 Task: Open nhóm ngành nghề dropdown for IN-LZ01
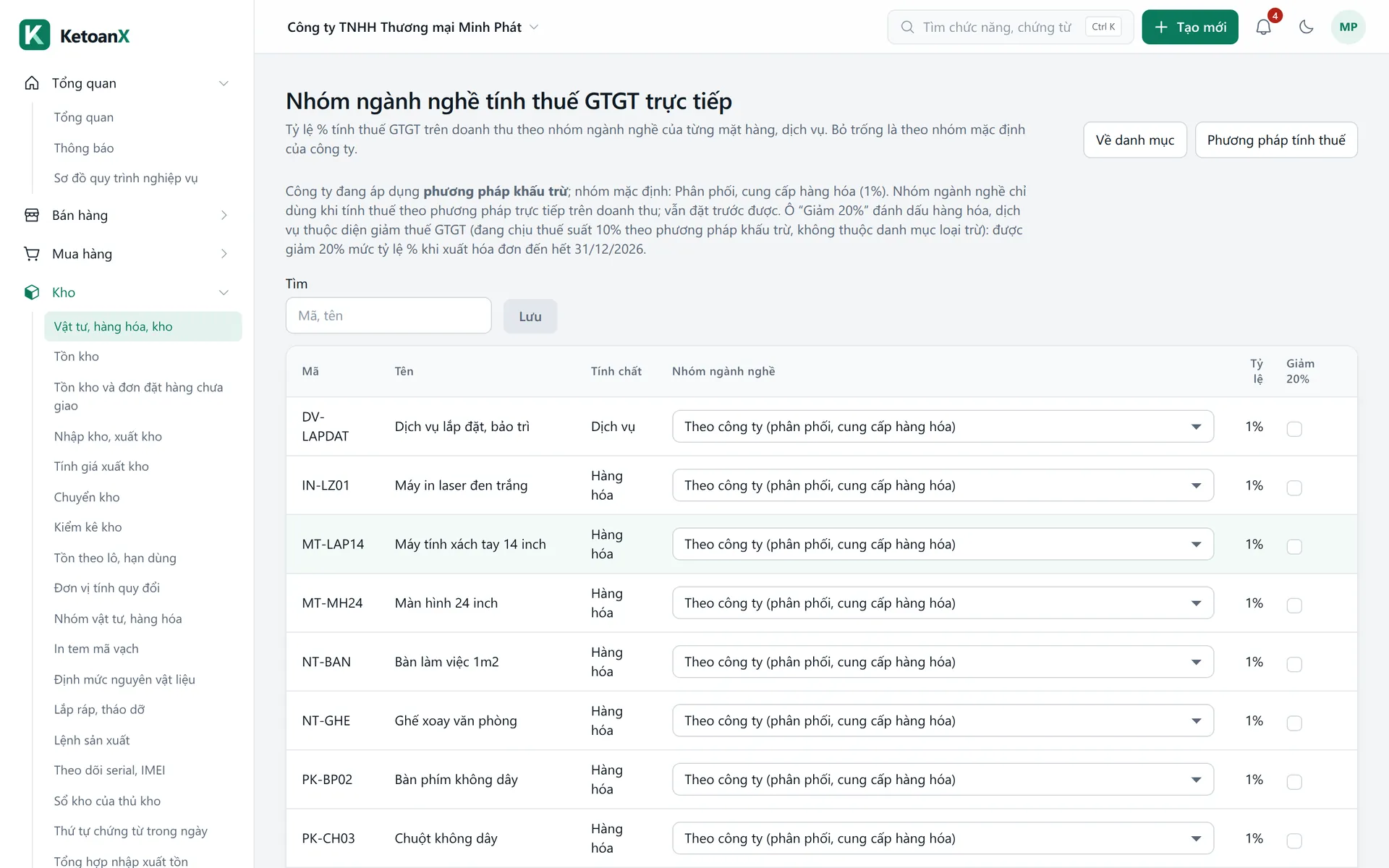tap(943, 485)
